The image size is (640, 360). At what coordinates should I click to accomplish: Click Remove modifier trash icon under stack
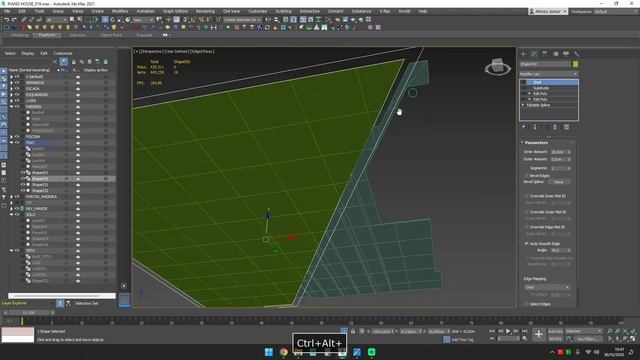click(x=555, y=127)
